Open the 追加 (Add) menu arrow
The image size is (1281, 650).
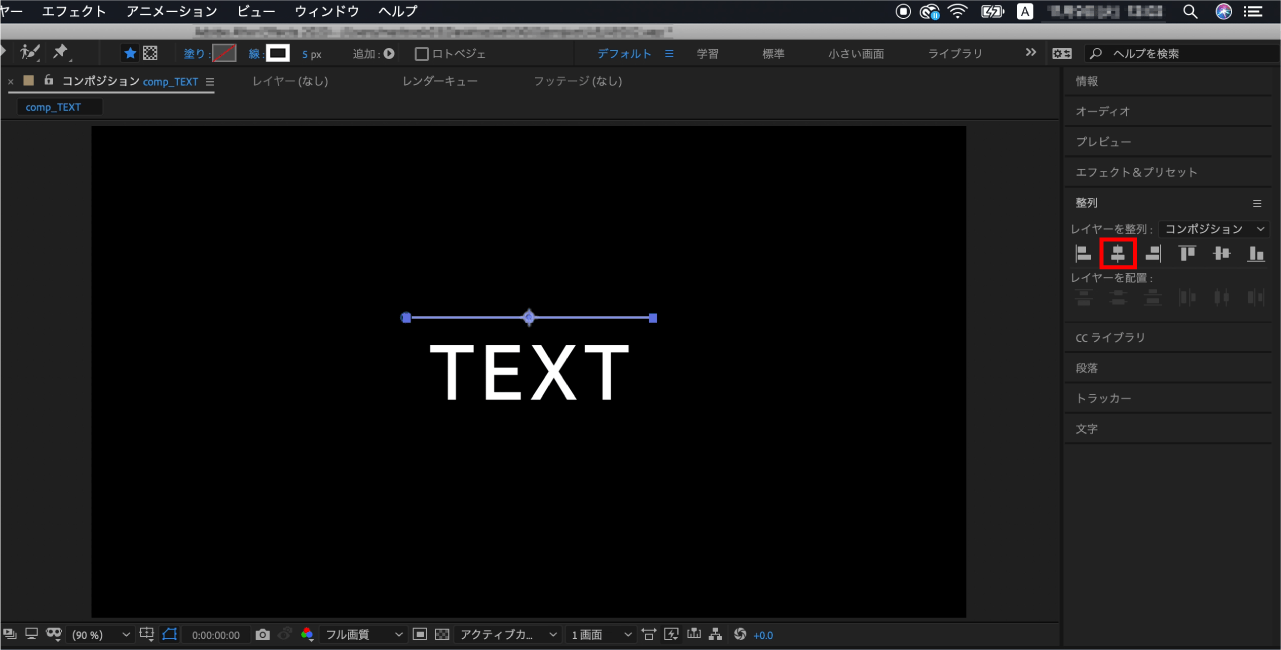click(389, 54)
